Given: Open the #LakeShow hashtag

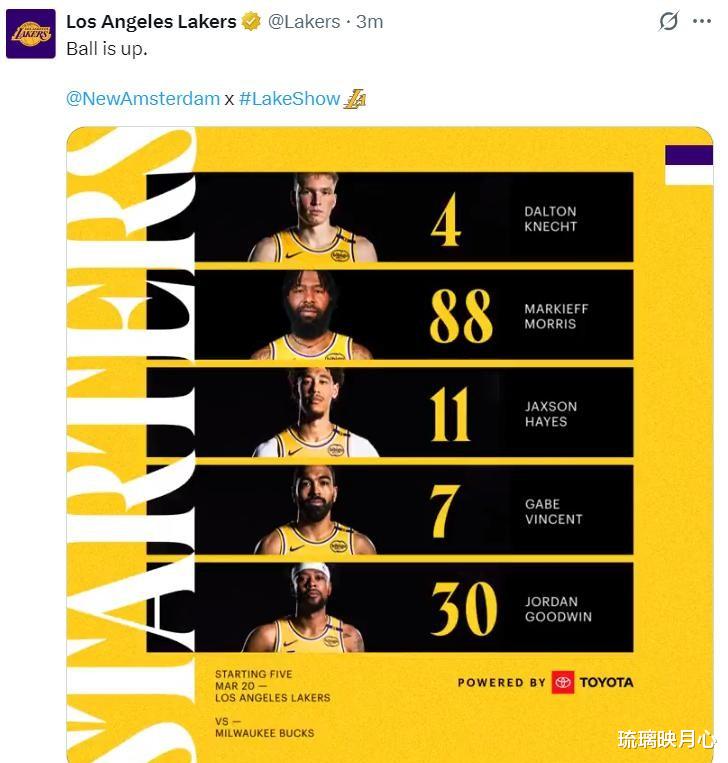Looking at the screenshot, I should [289, 98].
